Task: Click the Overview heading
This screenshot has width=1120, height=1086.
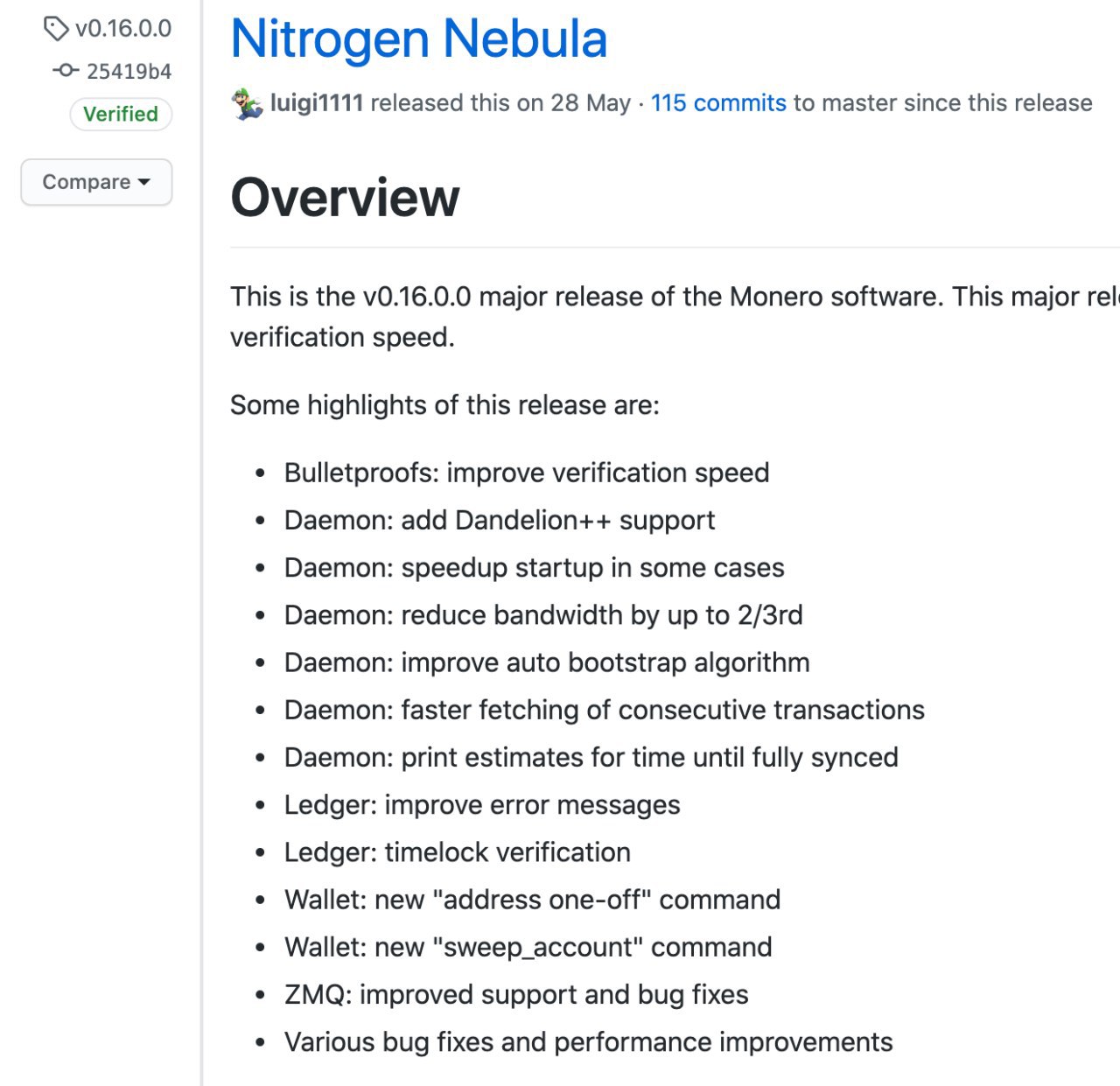Action: (345, 198)
